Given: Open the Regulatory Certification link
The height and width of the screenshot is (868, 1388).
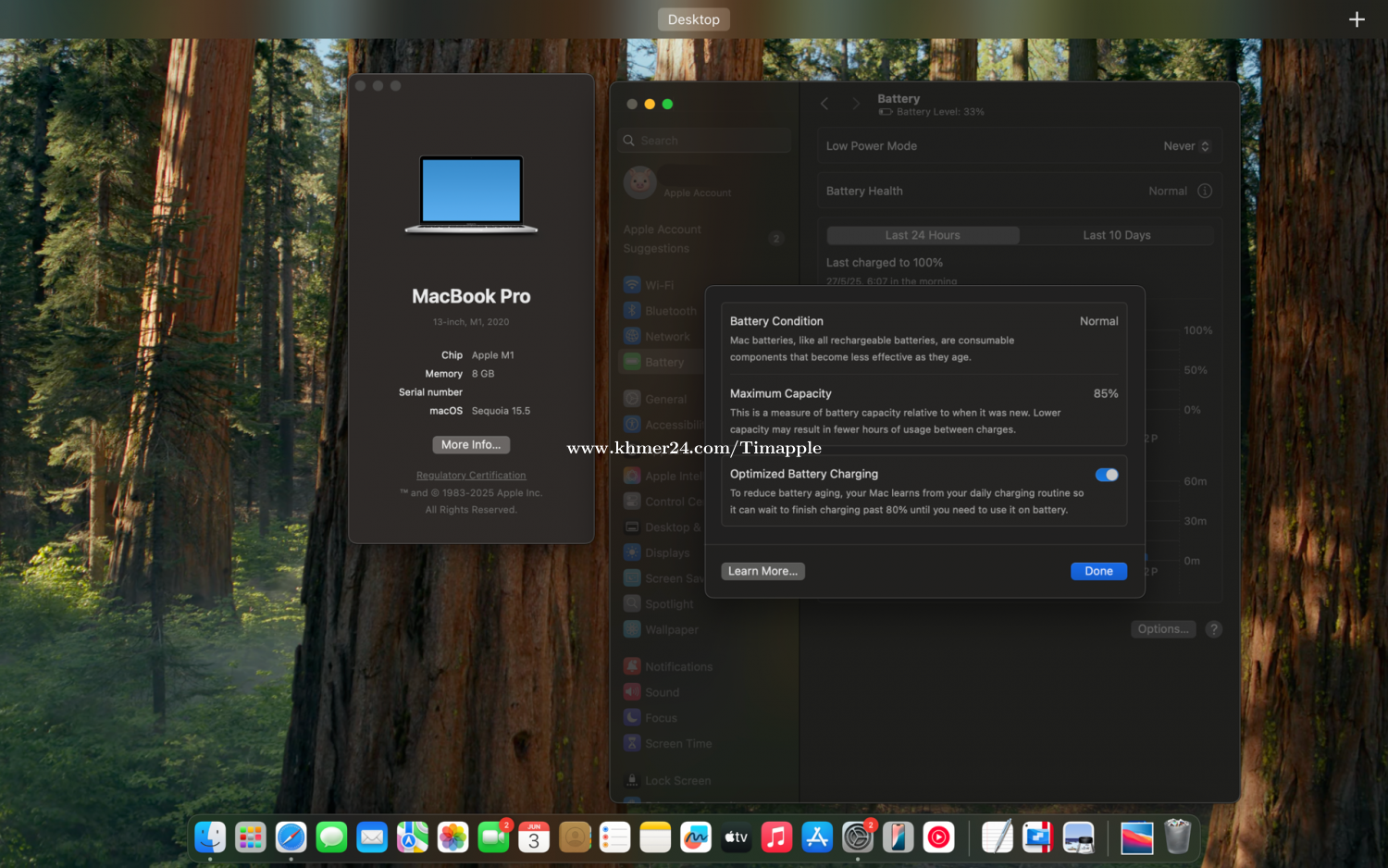Looking at the screenshot, I should click(x=471, y=476).
